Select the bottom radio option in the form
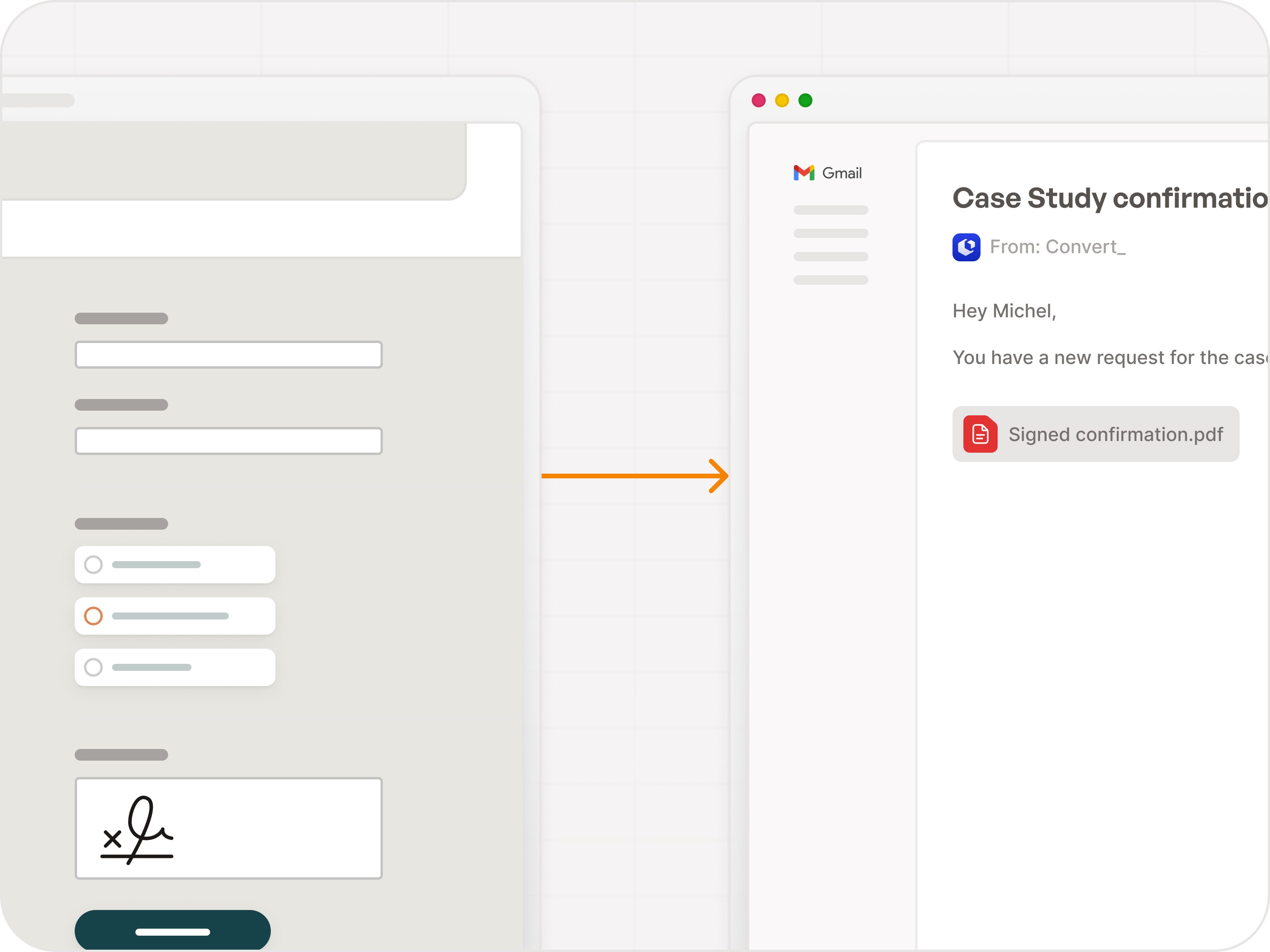The width and height of the screenshot is (1270, 952). (93, 667)
